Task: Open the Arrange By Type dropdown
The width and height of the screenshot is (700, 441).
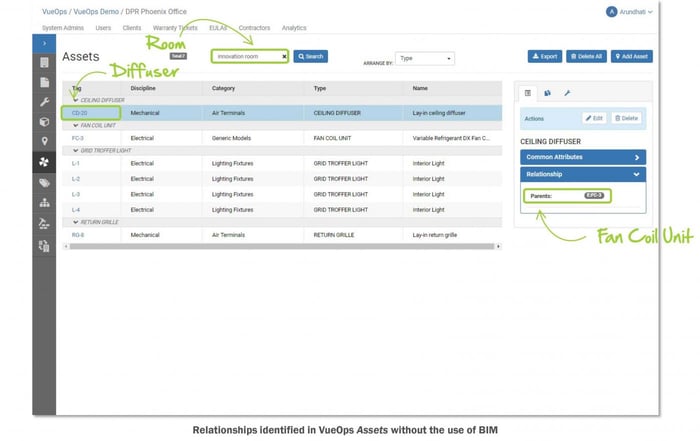Action: coord(425,58)
